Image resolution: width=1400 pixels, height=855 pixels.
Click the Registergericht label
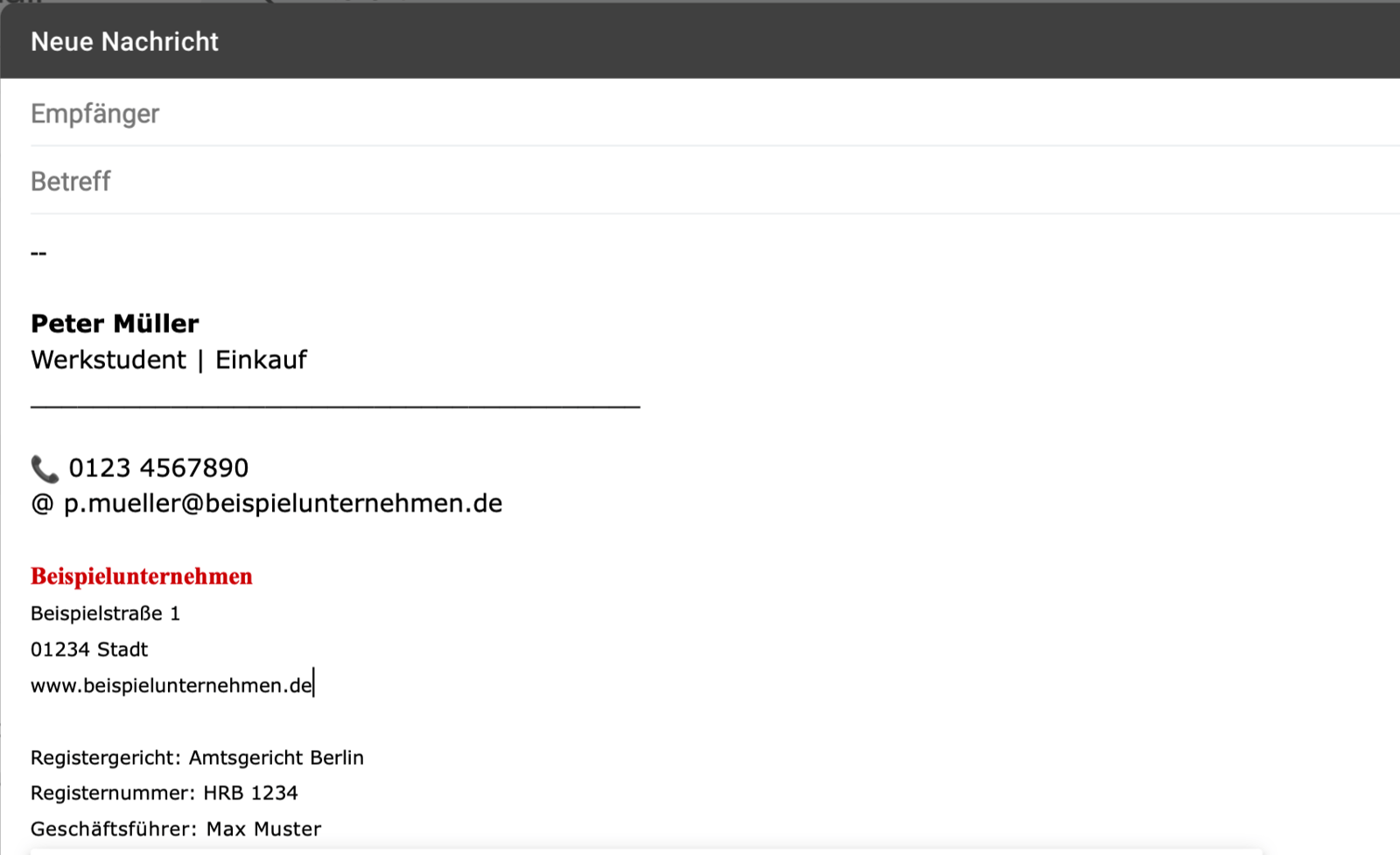[105, 758]
